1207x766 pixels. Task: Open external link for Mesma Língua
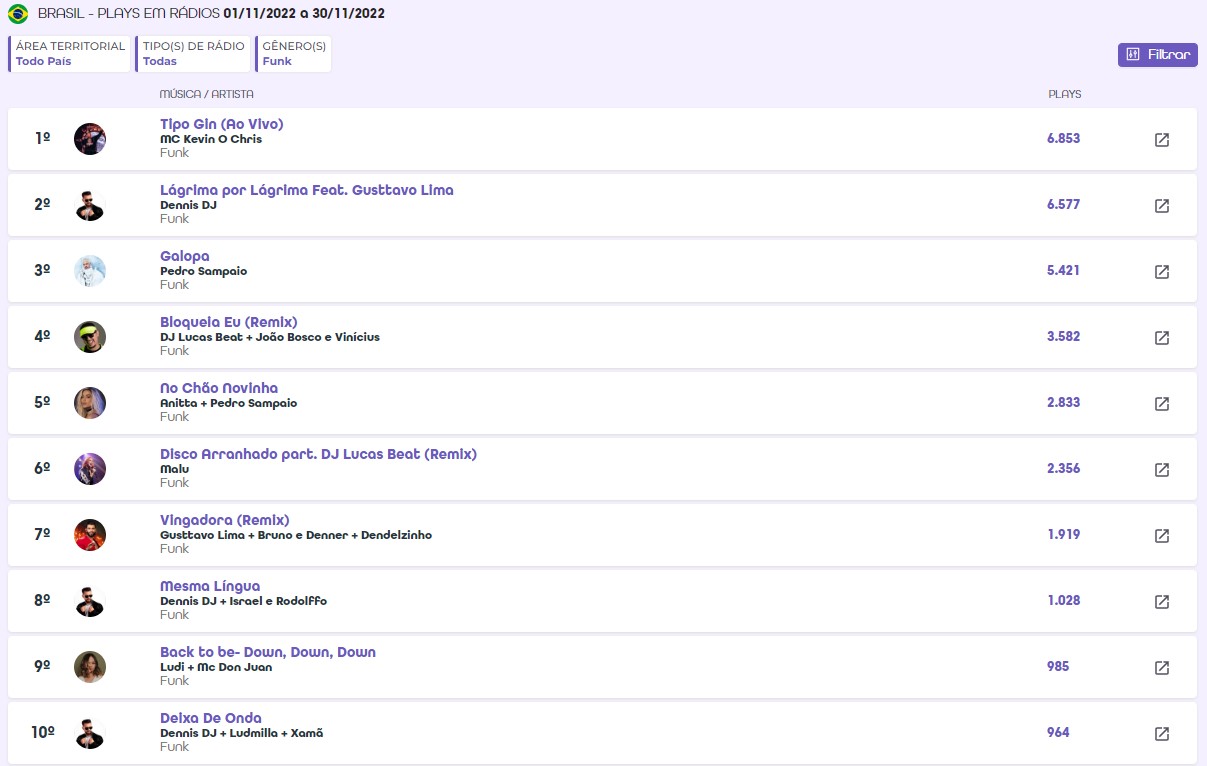1162,602
